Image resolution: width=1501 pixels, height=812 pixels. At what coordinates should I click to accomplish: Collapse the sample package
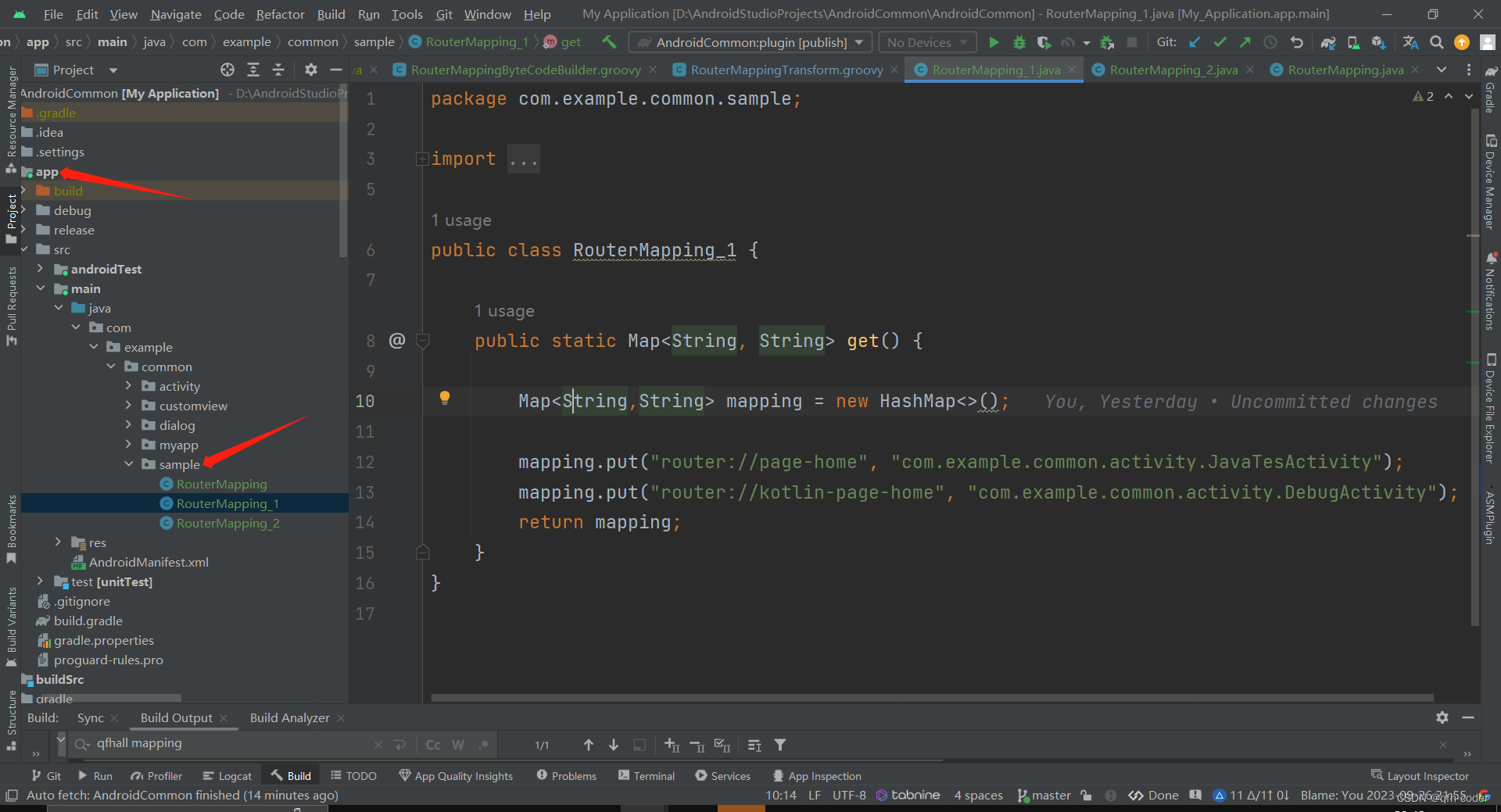point(129,464)
